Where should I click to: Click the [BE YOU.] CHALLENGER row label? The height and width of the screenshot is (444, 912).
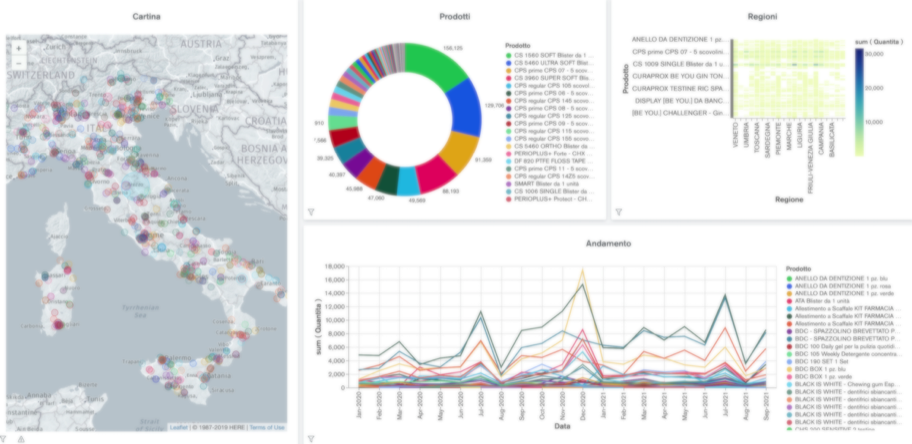click(x=679, y=113)
